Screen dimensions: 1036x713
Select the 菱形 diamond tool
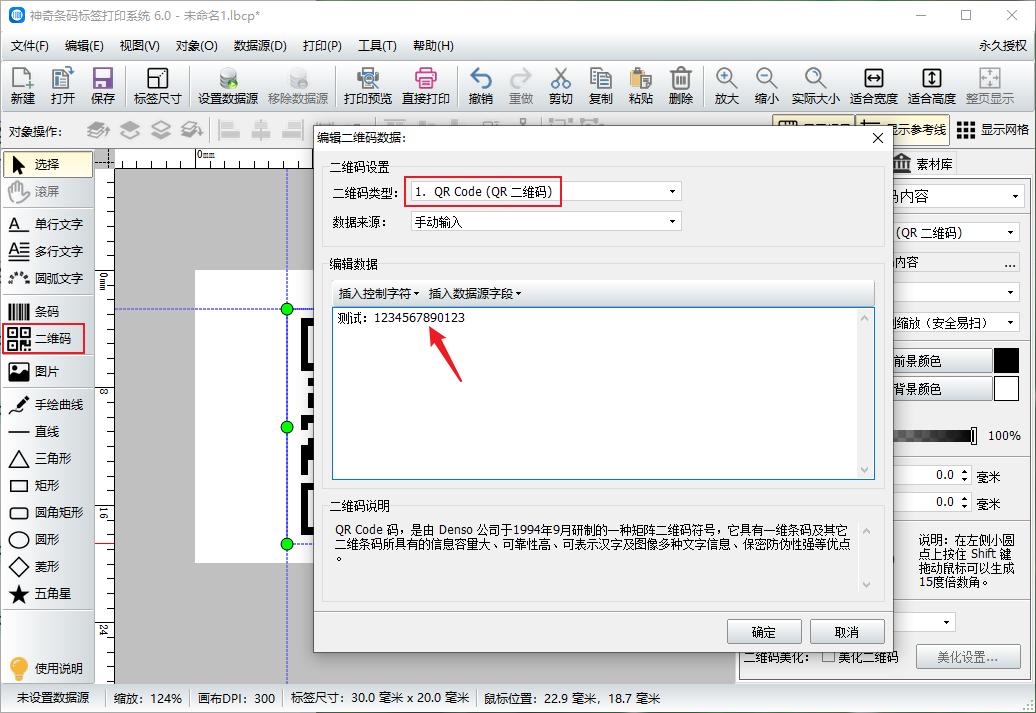[x=48, y=567]
